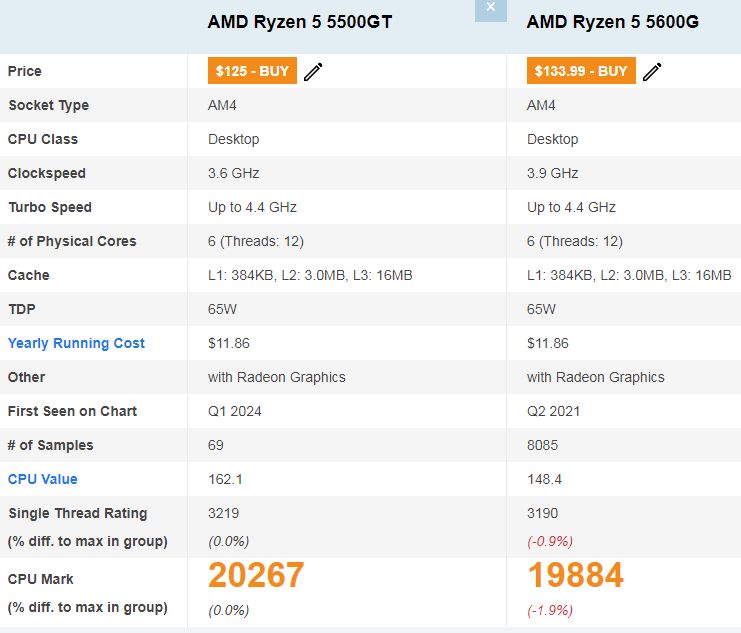741x633 pixels.
Task: Click the 148.4 CPU value cell
Action: [544, 479]
